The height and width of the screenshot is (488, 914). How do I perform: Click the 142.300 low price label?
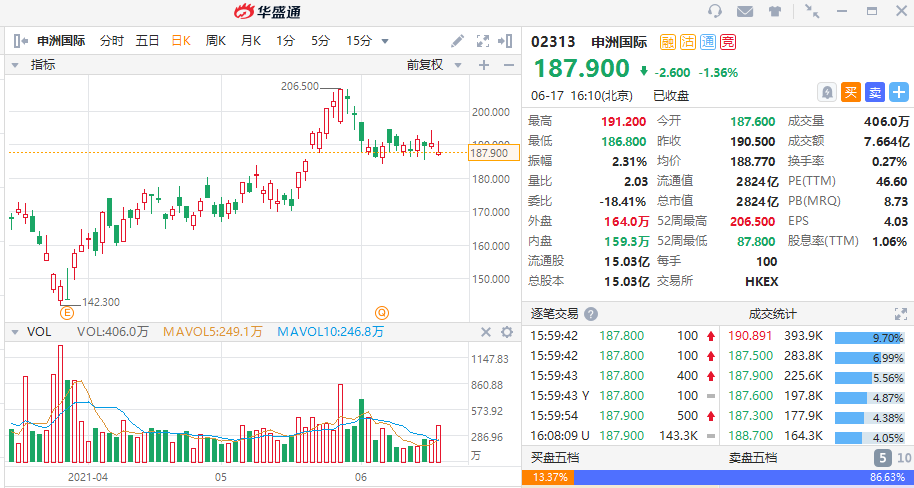click(x=101, y=302)
